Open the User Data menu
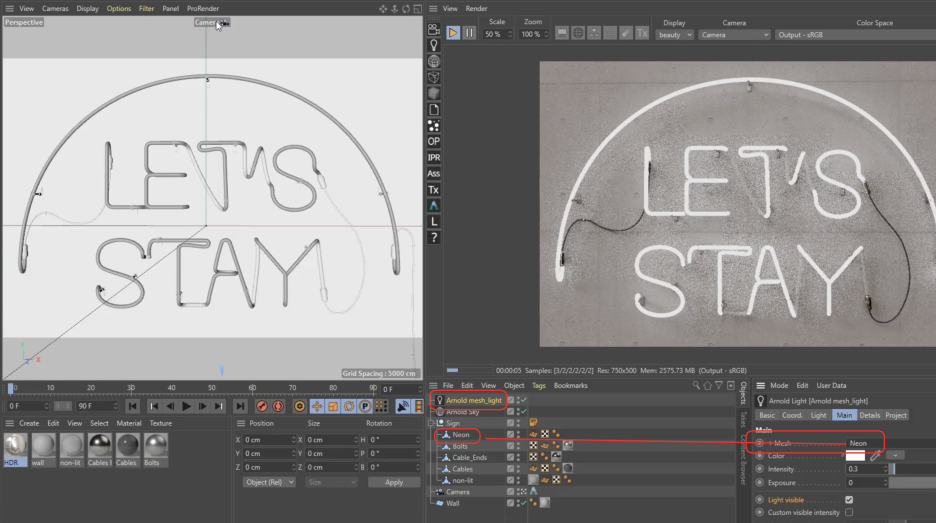Image resolution: width=936 pixels, height=523 pixels. click(831, 386)
